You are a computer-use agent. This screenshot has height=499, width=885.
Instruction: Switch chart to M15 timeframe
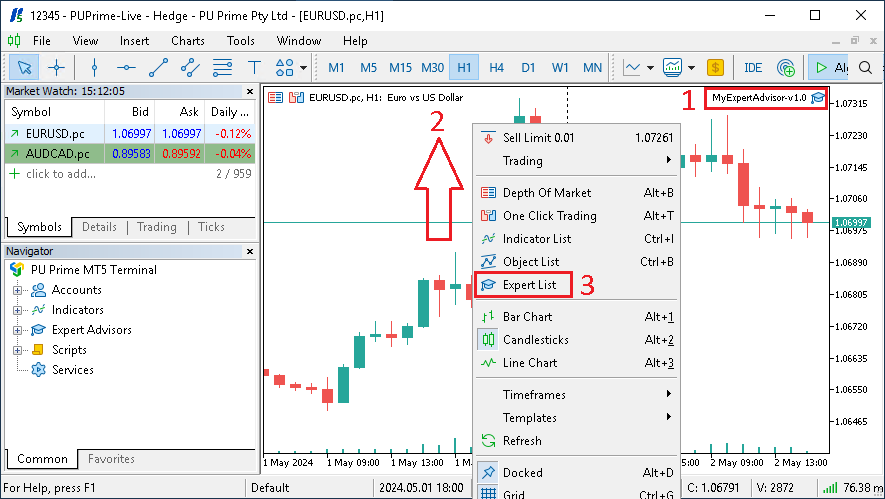tap(400, 68)
